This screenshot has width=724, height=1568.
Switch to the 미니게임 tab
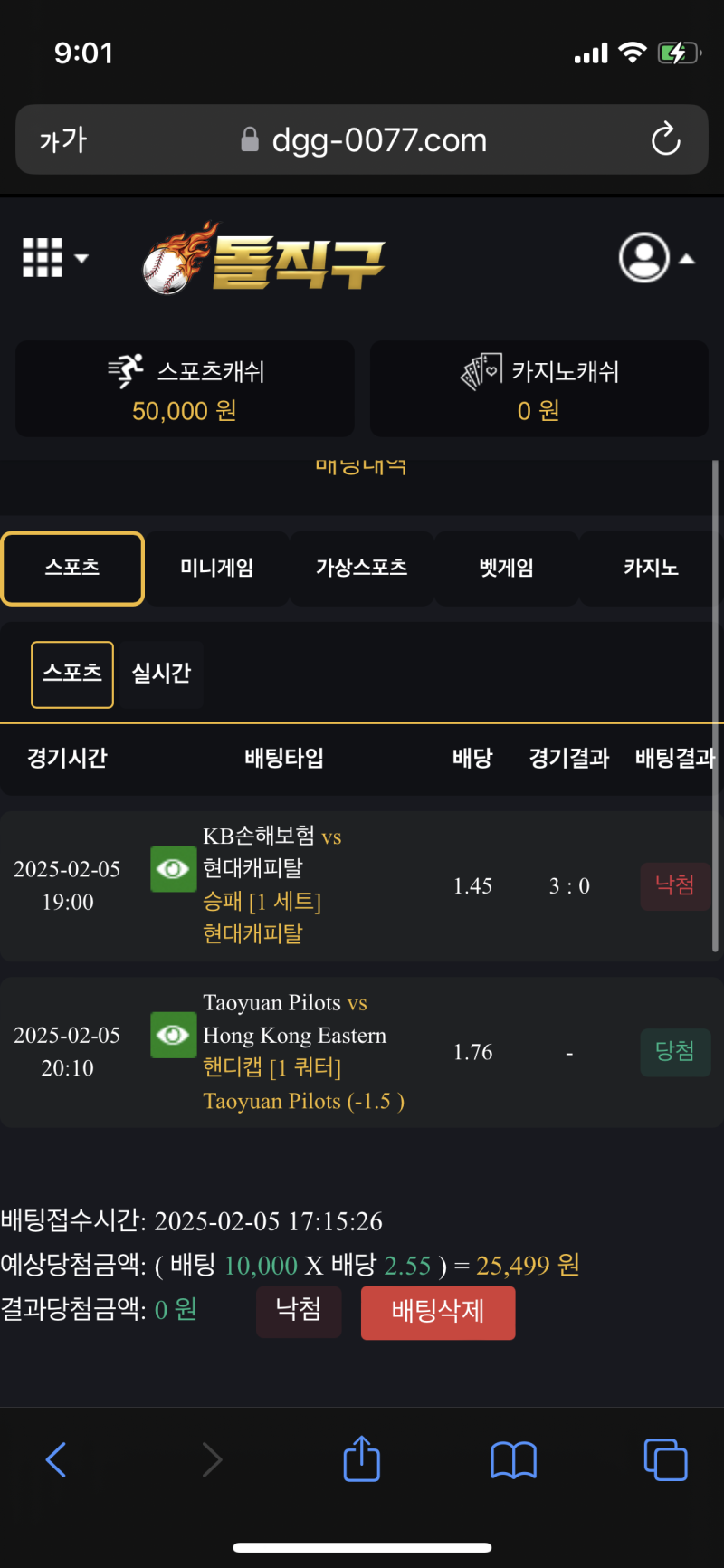coord(216,569)
